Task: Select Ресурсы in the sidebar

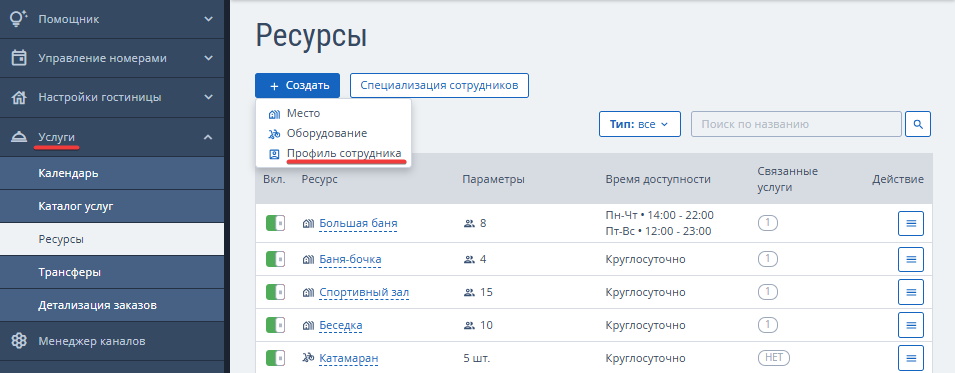Action: [112, 239]
